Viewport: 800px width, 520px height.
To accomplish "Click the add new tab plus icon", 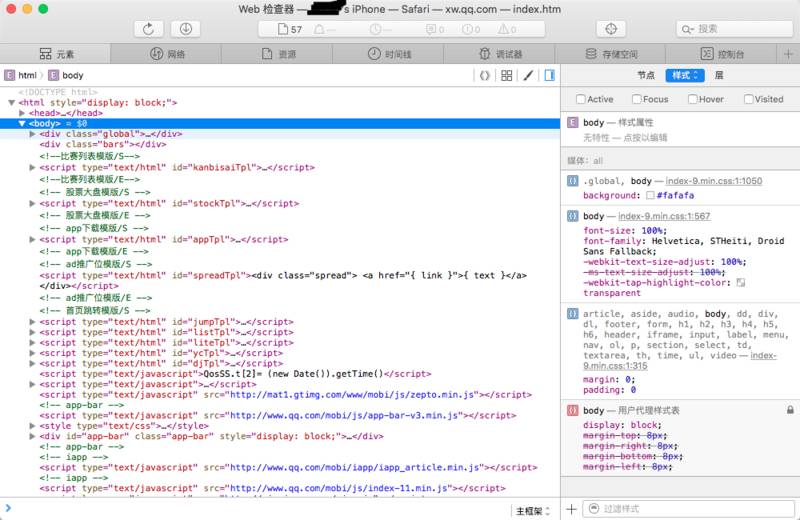I will (788, 54).
